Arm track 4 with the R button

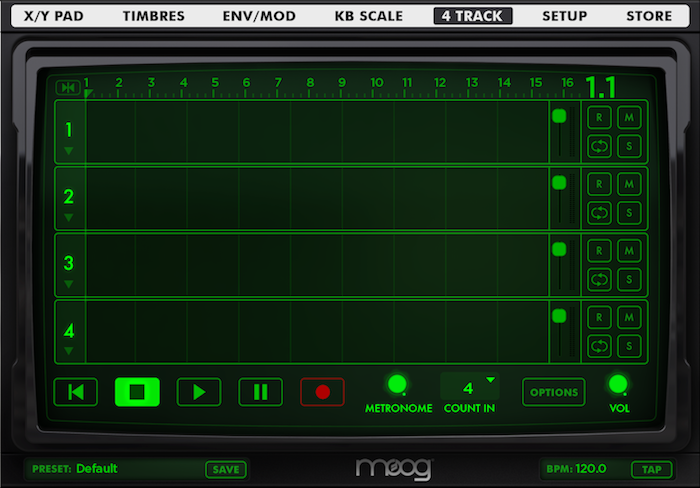click(x=599, y=317)
